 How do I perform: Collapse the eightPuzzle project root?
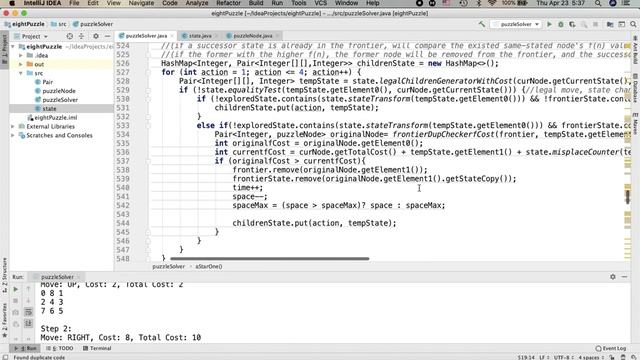tap(13, 47)
